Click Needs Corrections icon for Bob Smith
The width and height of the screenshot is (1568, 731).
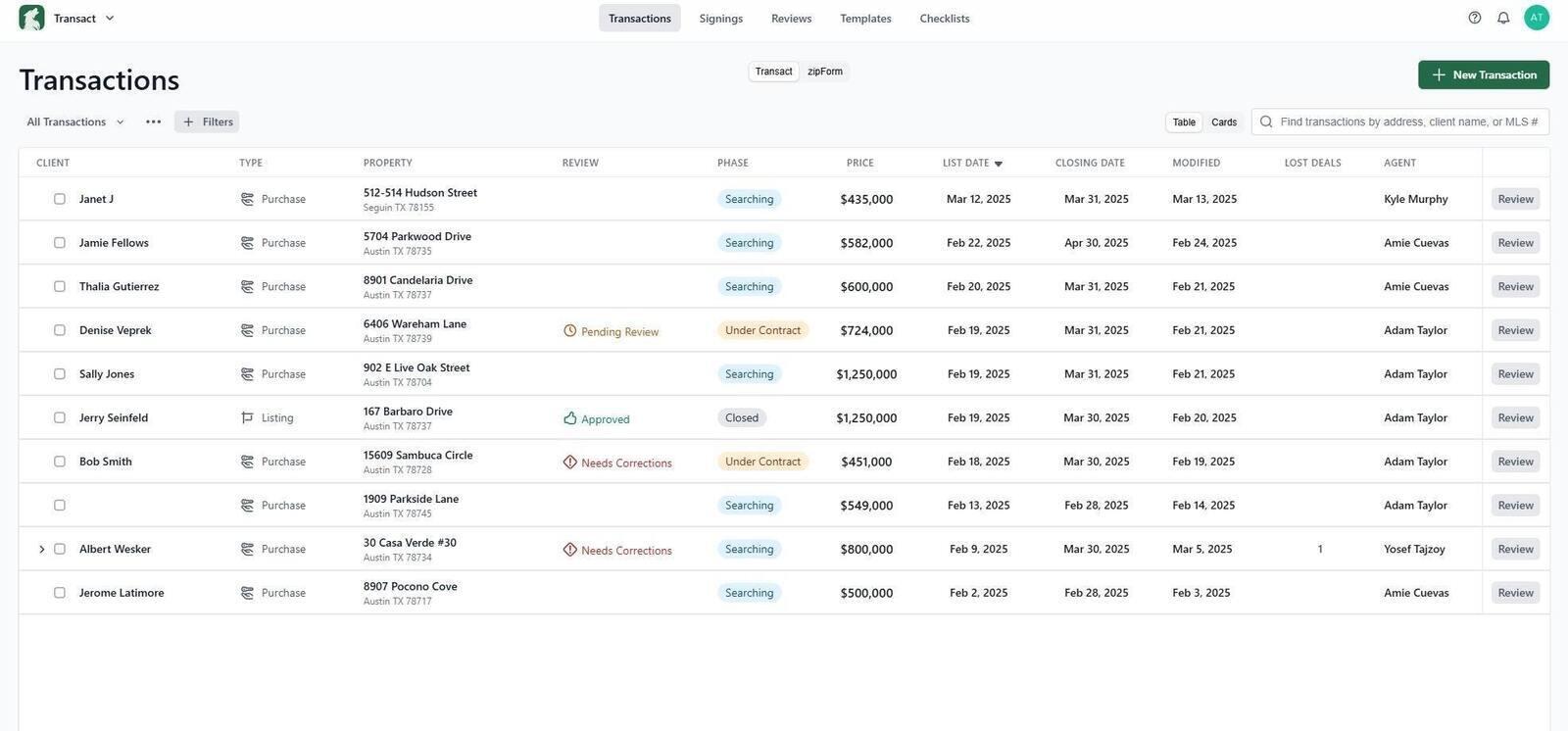tap(570, 462)
